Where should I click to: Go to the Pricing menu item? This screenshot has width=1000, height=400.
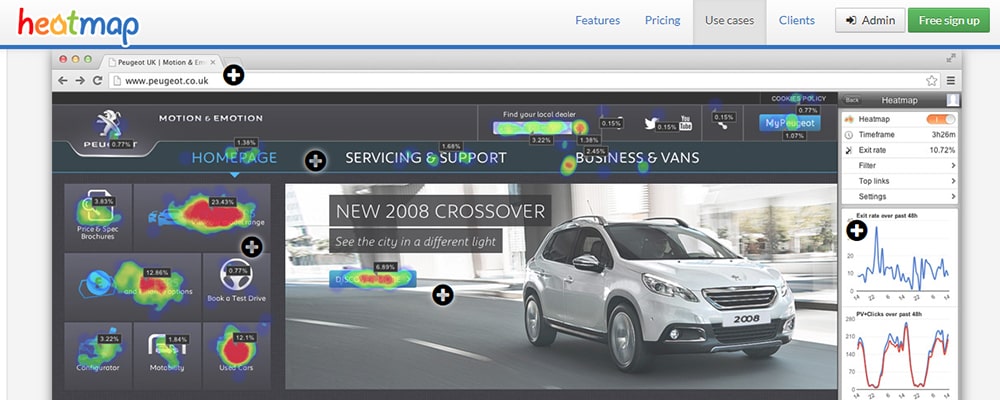coord(662,21)
